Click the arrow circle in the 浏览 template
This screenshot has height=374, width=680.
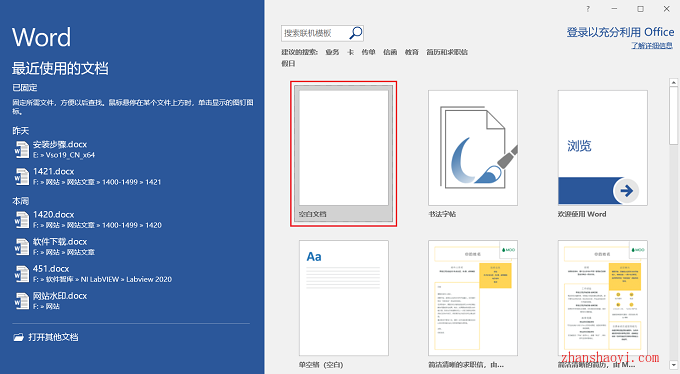point(626,190)
